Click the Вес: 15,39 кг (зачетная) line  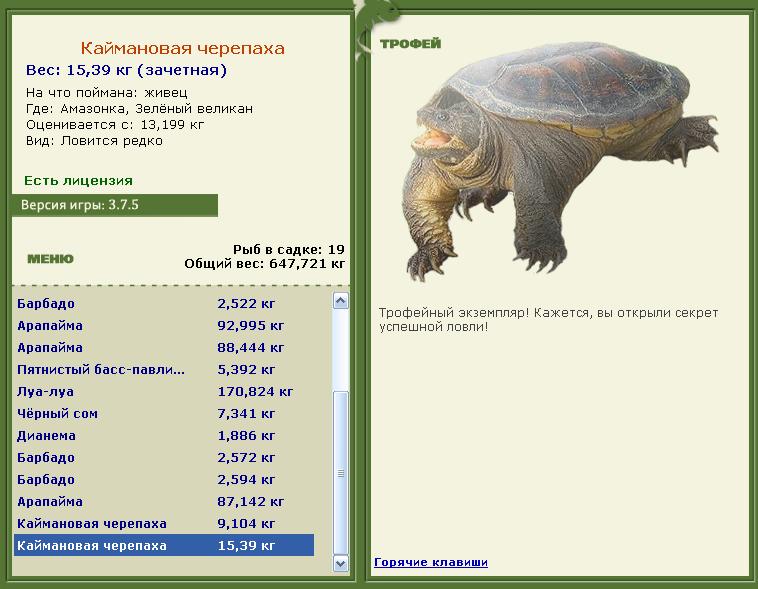pyautogui.click(x=126, y=70)
